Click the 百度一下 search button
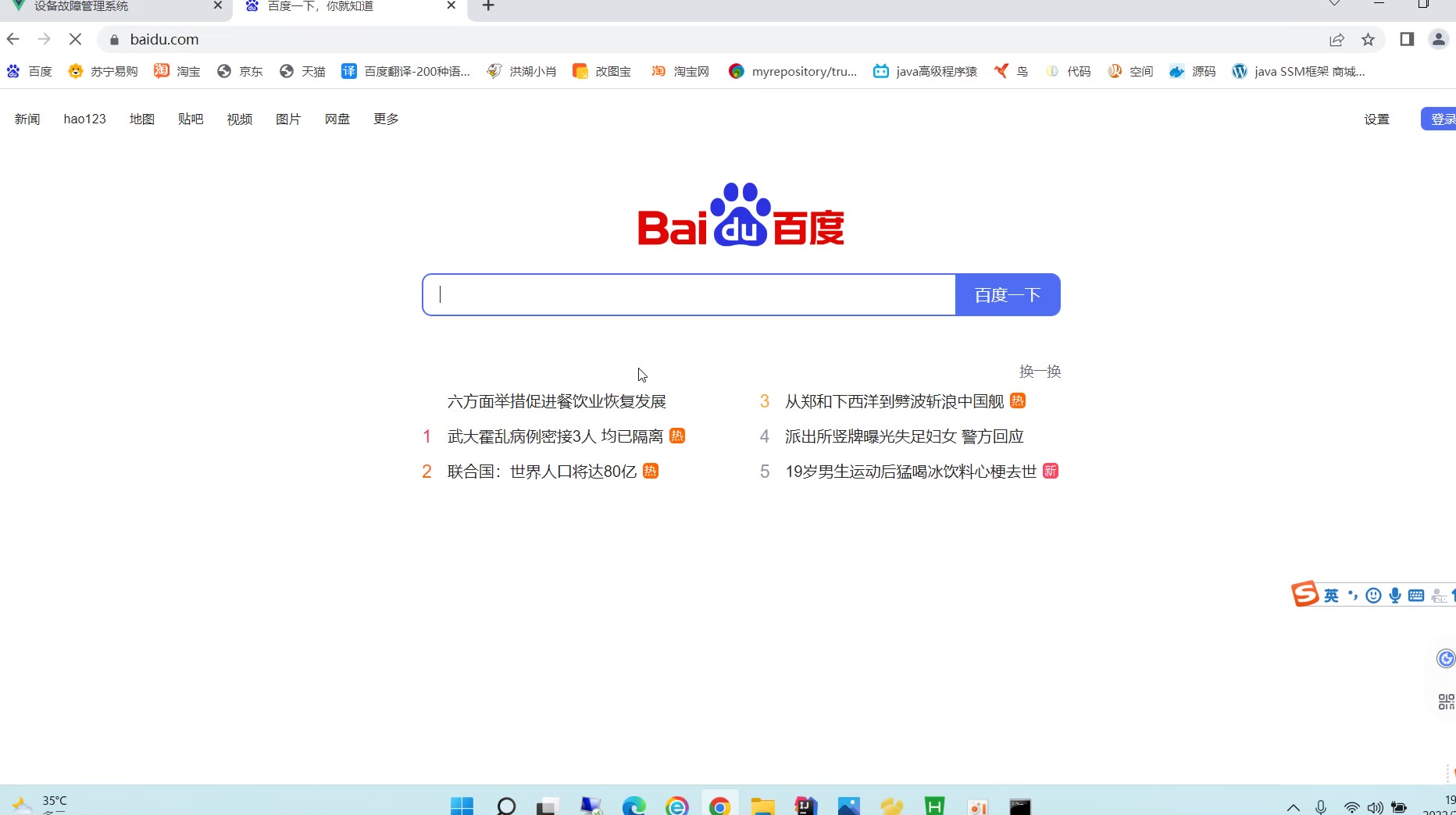 (x=1008, y=294)
